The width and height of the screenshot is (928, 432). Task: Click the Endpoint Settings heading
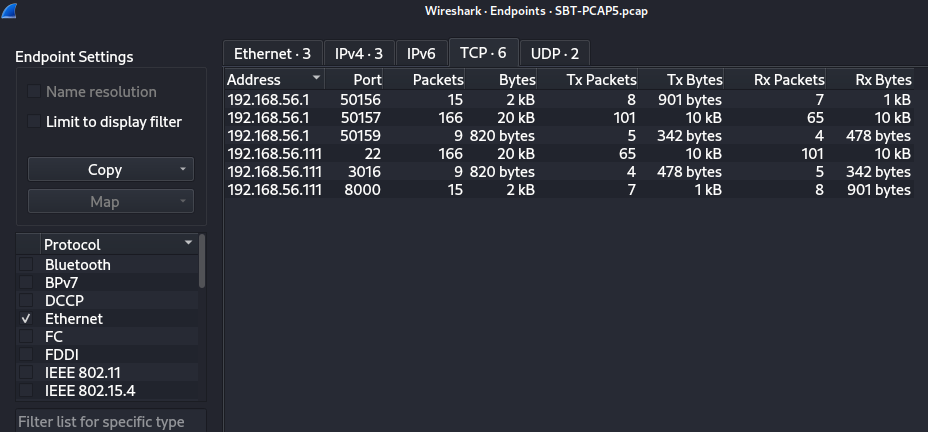tap(74, 57)
